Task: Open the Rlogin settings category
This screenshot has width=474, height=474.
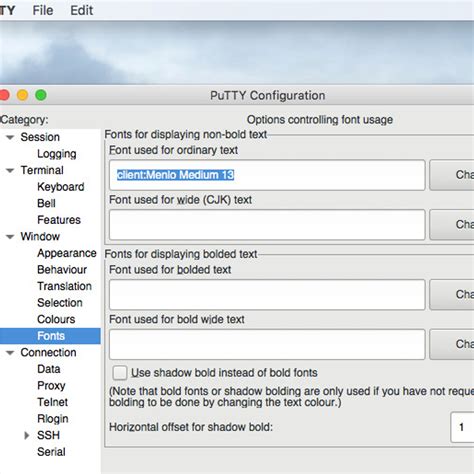Action: point(53,419)
